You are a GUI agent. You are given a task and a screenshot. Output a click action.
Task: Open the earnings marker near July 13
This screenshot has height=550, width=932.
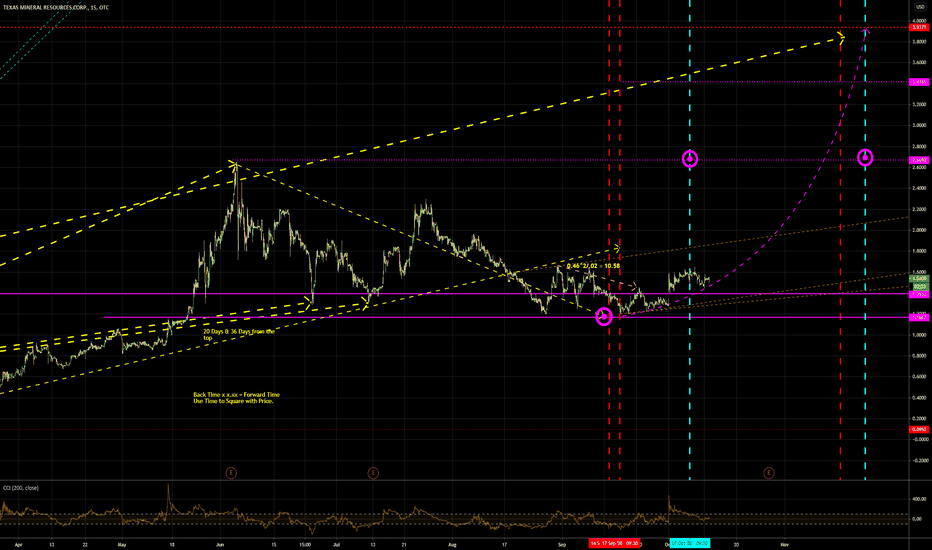373,473
